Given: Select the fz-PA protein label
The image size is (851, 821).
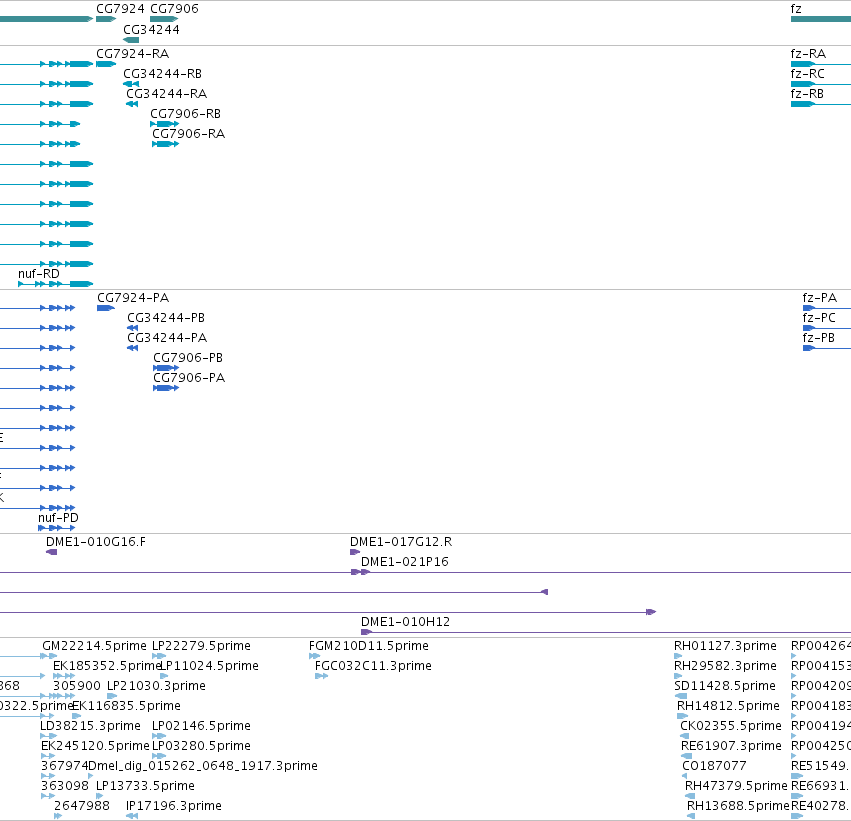Looking at the screenshot, I should click(x=820, y=298).
